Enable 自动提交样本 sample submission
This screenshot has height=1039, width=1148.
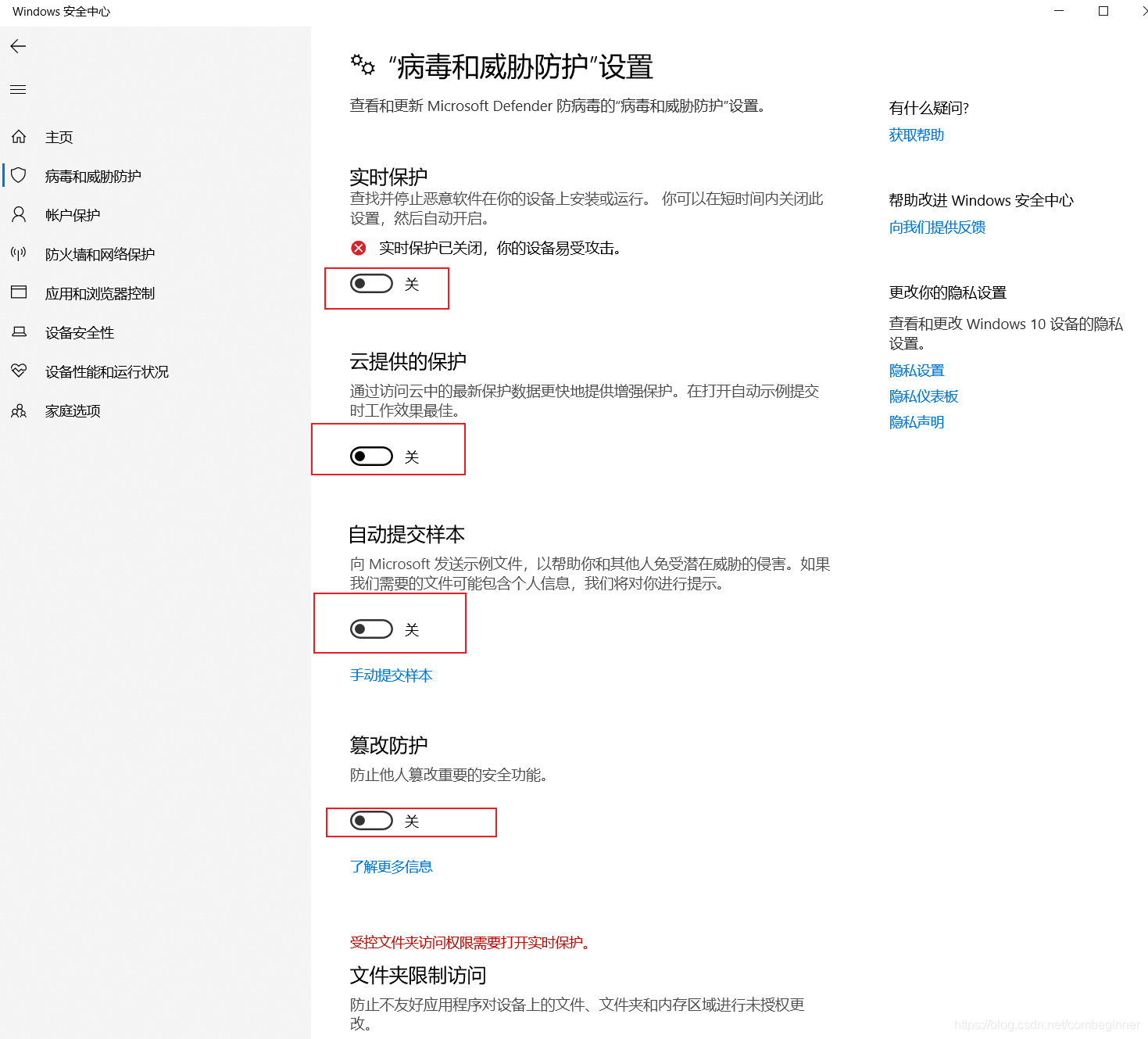tap(370, 629)
